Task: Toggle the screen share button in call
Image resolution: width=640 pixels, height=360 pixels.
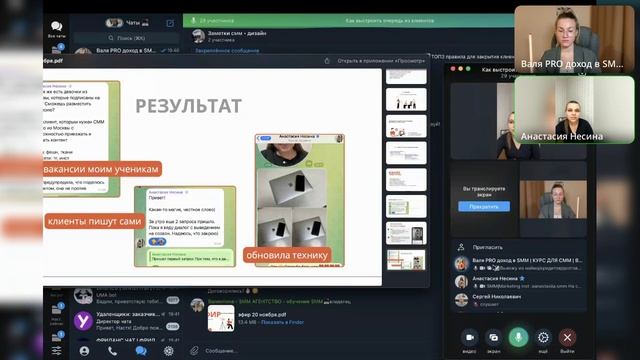Action: [x=493, y=338]
